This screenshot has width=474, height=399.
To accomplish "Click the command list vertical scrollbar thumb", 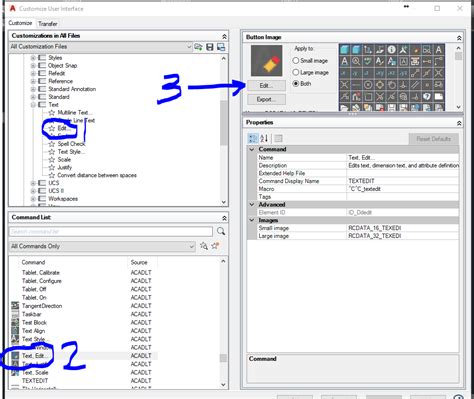I will point(223,358).
